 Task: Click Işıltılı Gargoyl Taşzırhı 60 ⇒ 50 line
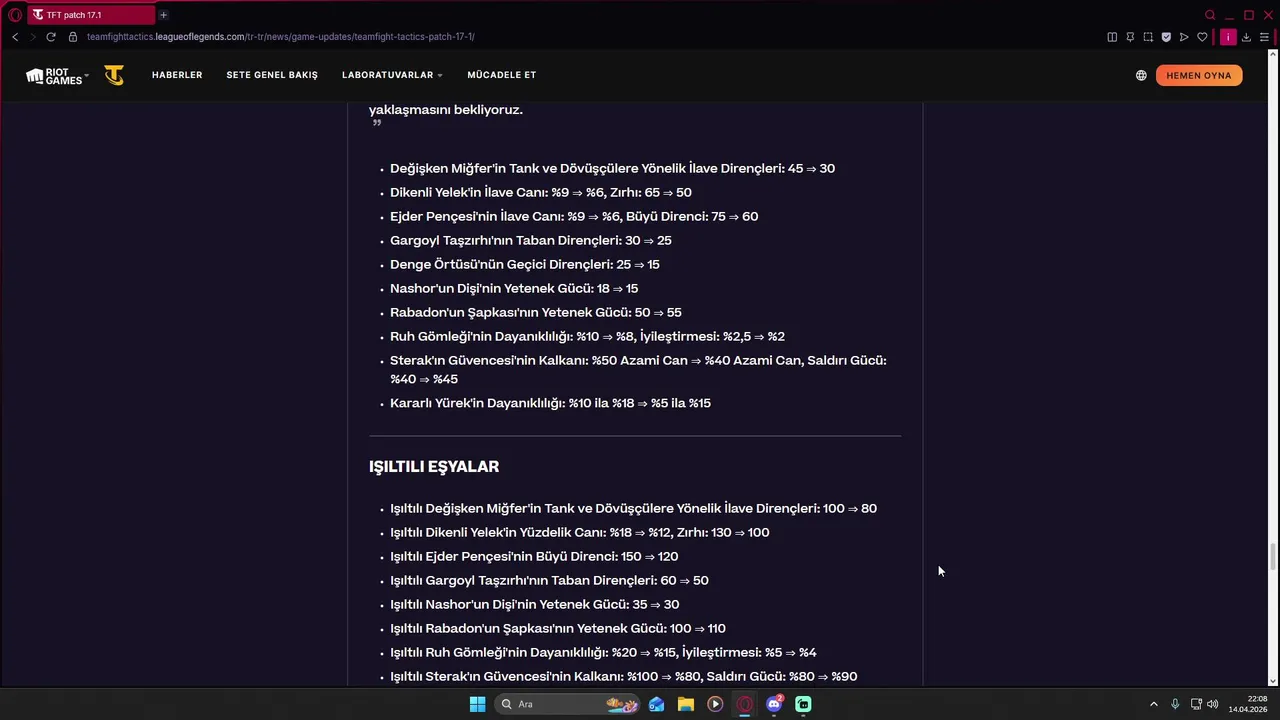coord(549,581)
